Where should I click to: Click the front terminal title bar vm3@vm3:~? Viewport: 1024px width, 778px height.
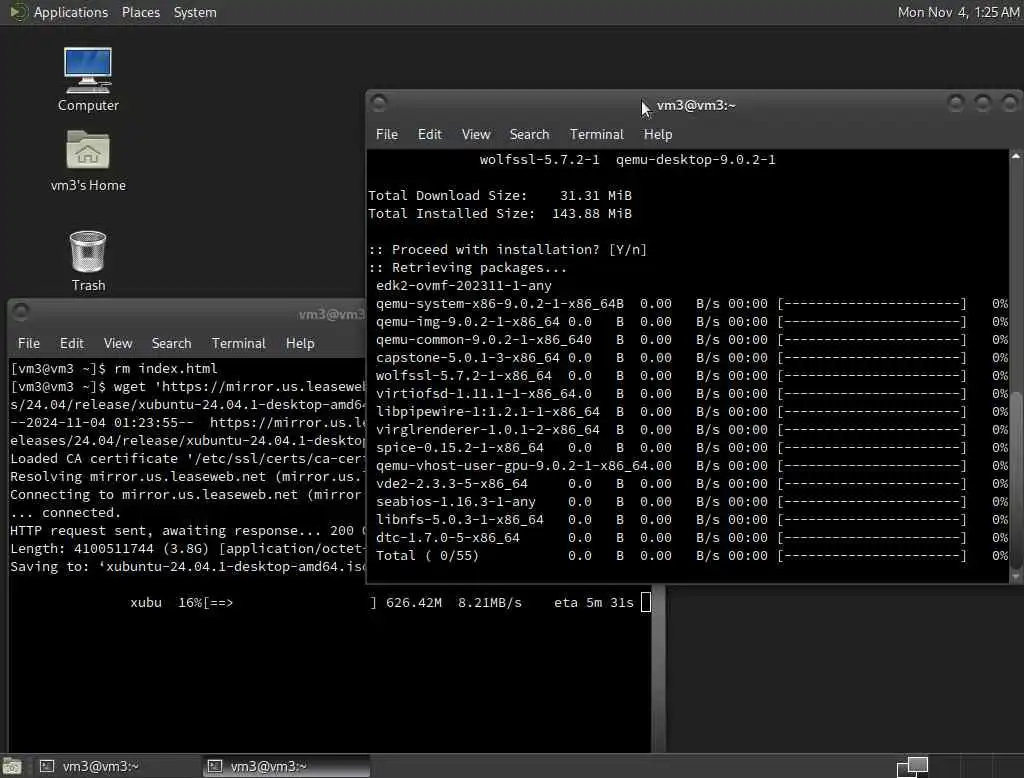pyautogui.click(x=696, y=105)
